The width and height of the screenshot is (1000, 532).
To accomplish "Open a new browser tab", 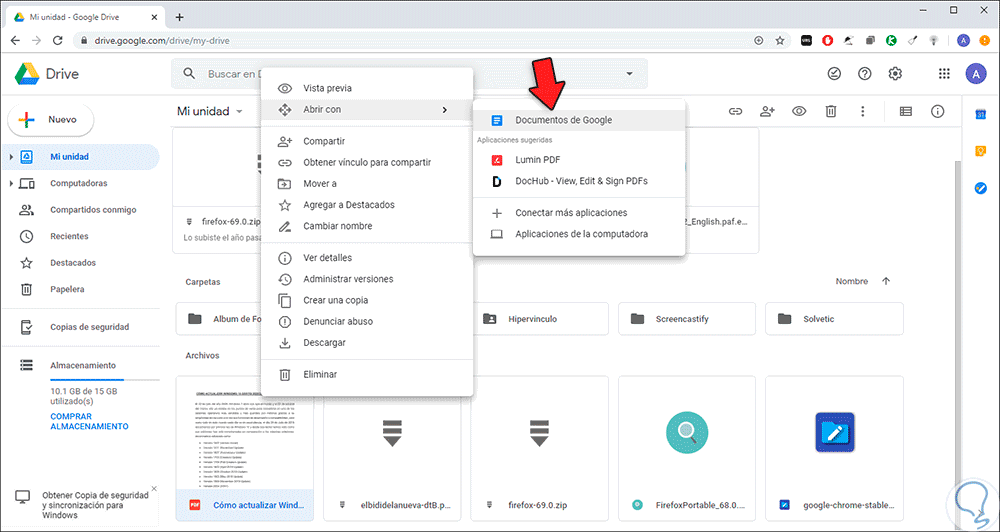I will coord(179,17).
